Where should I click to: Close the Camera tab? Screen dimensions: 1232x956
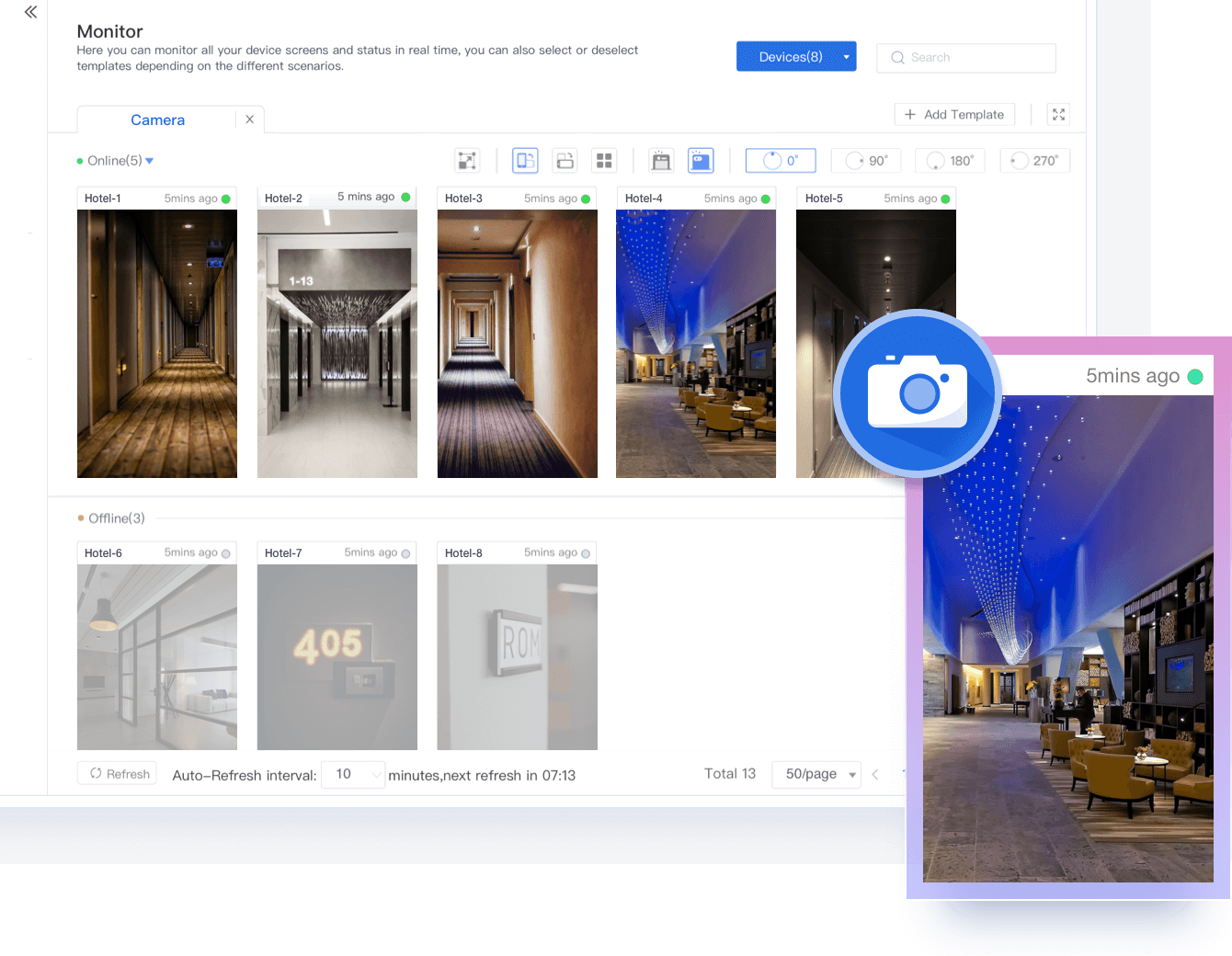(249, 119)
